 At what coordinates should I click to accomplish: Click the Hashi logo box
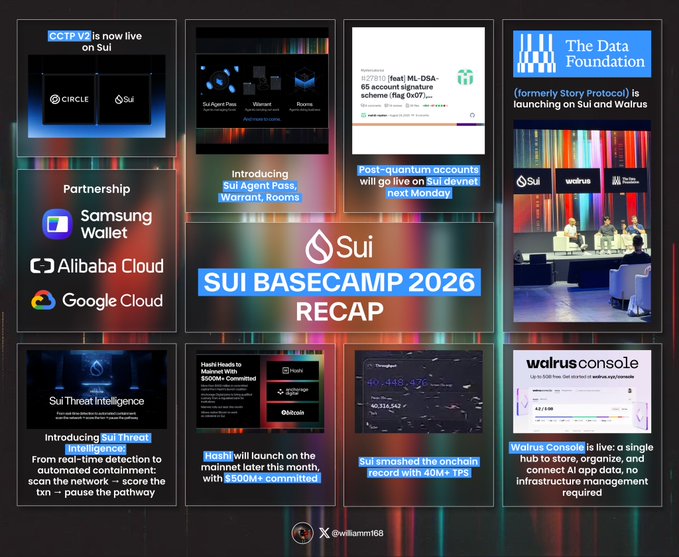293,371
